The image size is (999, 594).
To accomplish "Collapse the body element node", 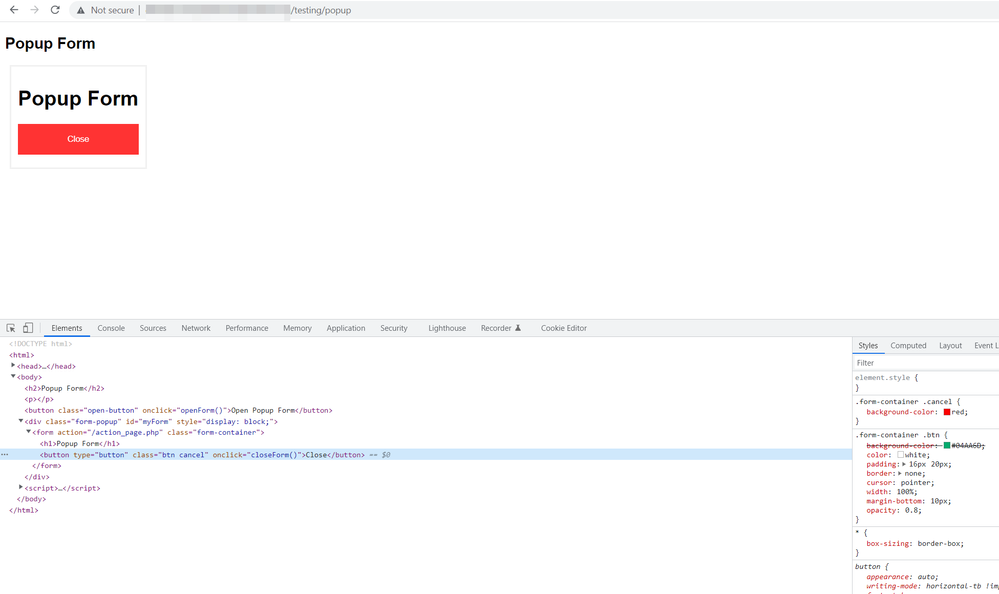I will [14, 377].
